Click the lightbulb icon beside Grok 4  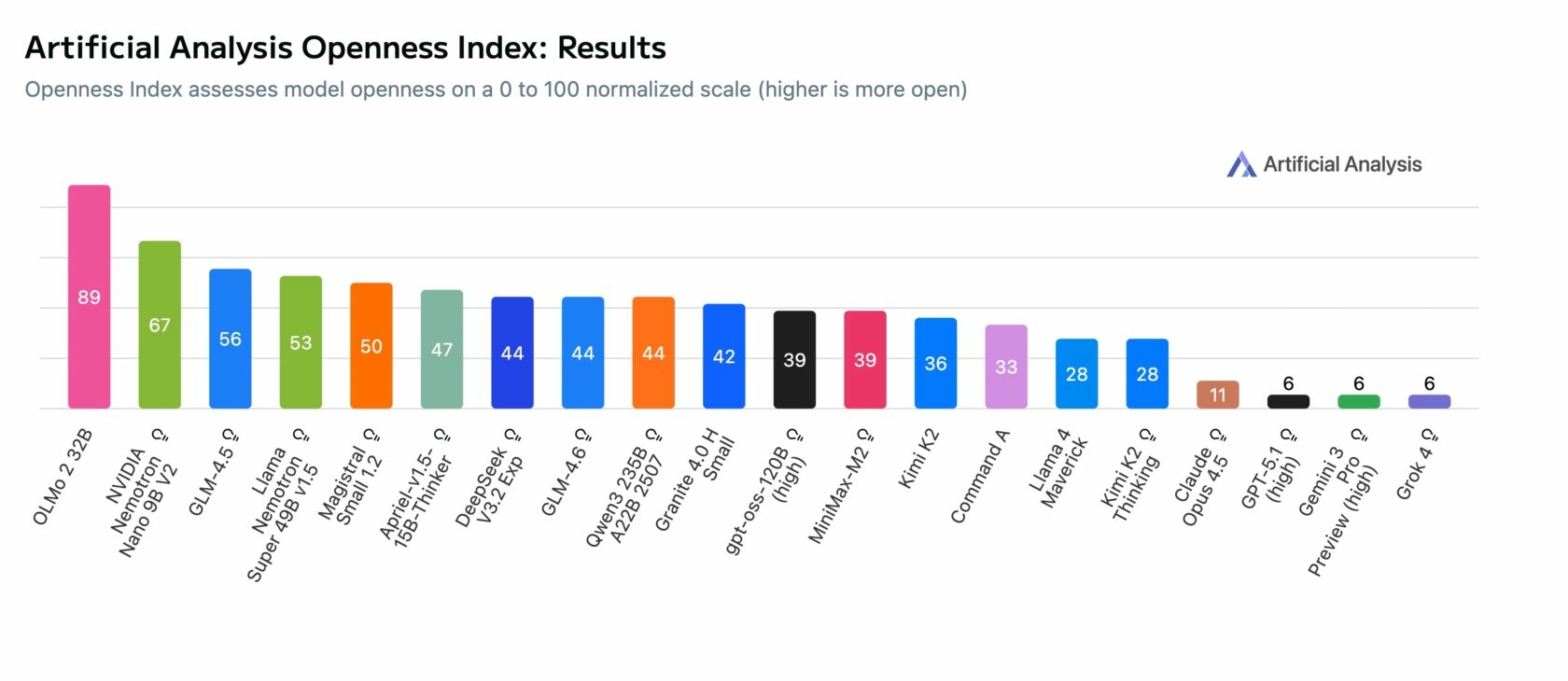[1430, 435]
